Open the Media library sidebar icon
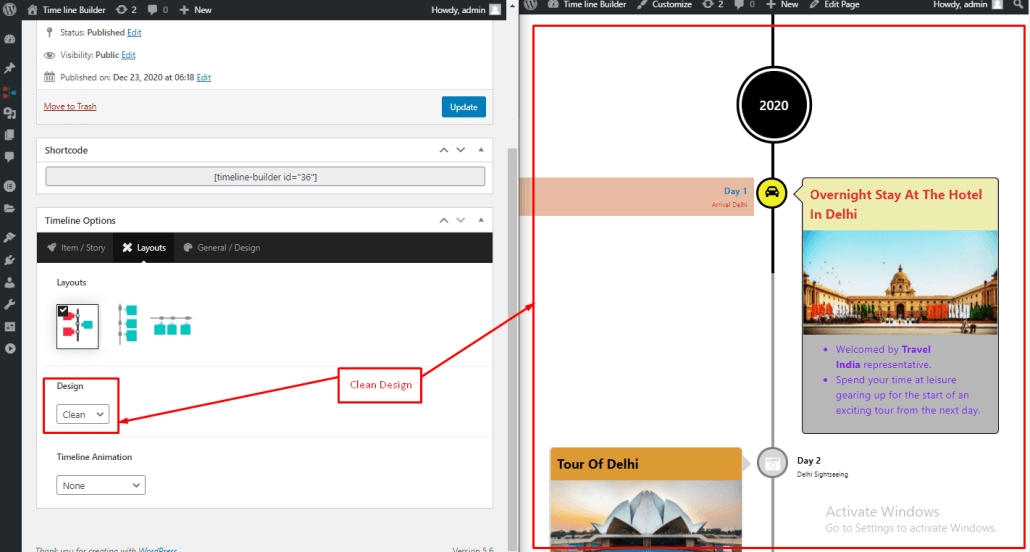The image size is (1030, 552). click(9, 114)
